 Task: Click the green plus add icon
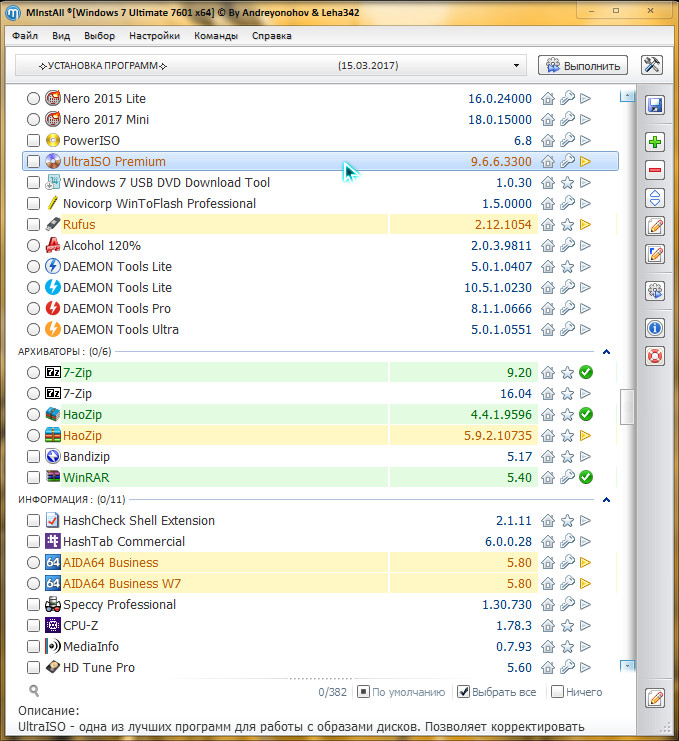(x=655, y=142)
